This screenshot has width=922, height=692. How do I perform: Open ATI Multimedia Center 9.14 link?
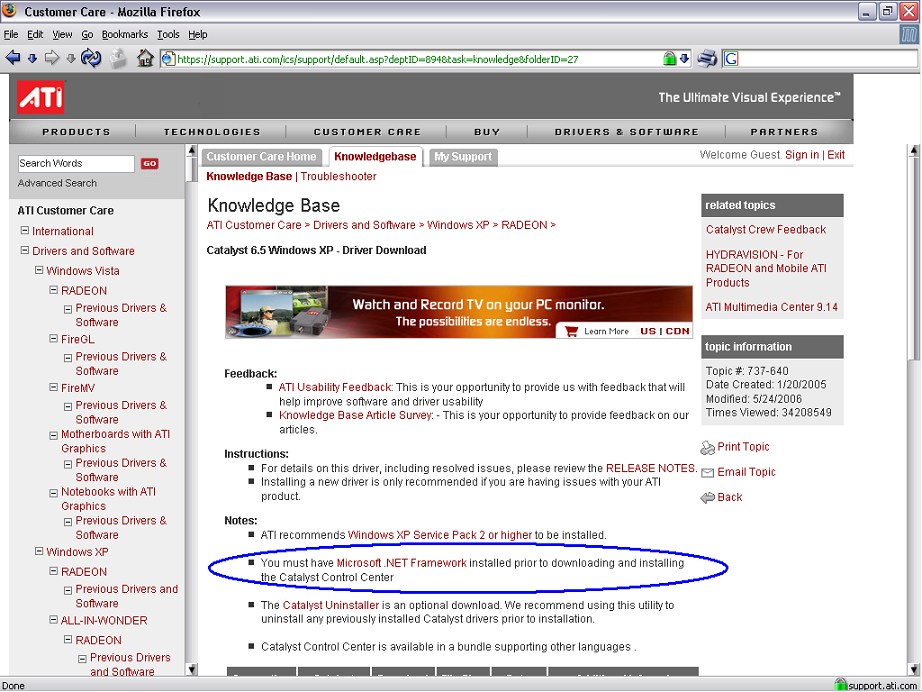(x=772, y=307)
